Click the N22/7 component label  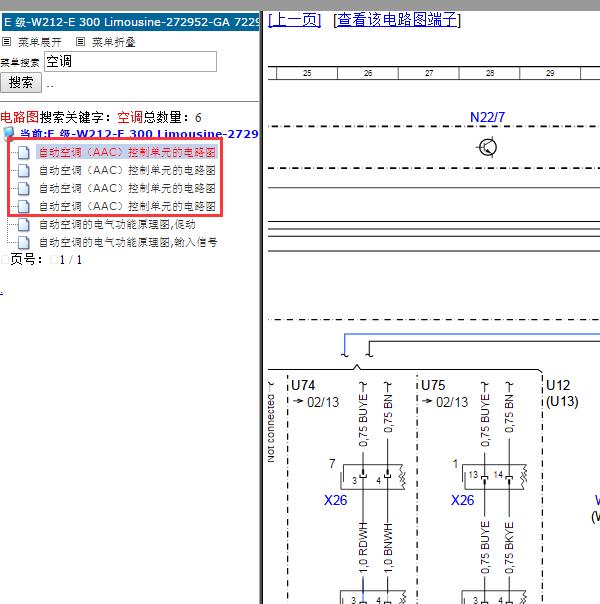(x=487, y=117)
